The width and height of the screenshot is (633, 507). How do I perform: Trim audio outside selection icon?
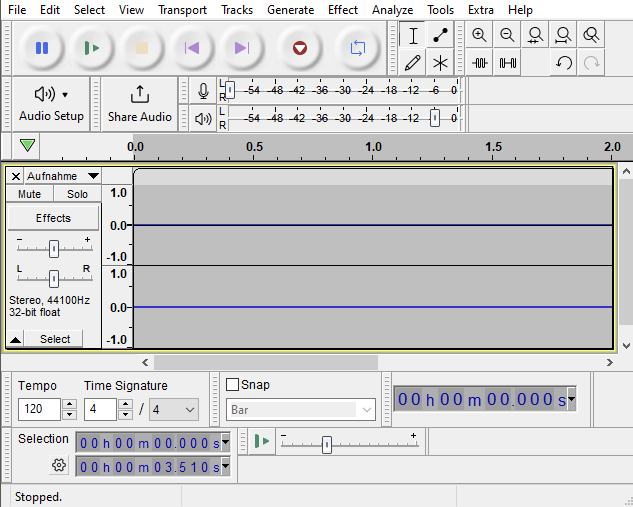point(479,63)
